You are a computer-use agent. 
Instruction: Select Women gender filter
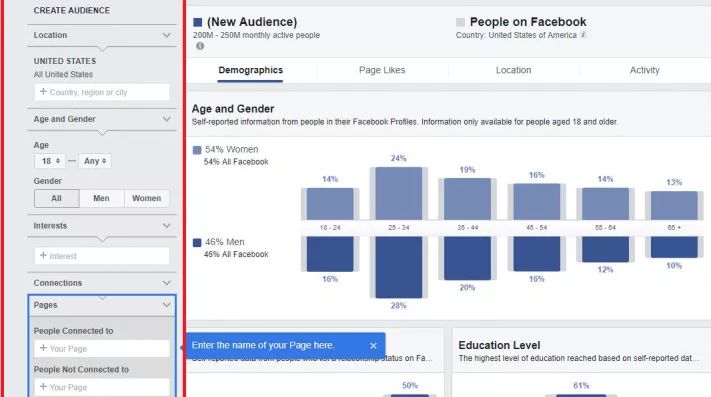146,198
